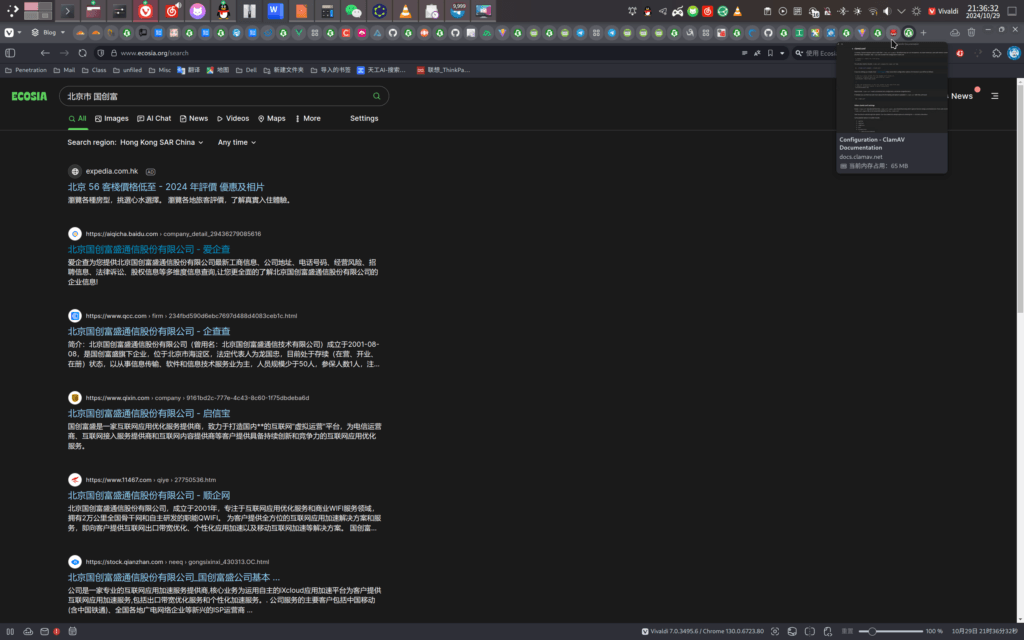This screenshot has height=640, width=1024.
Task: Click the Wi-Fi network tray icon
Action: click(872, 11)
